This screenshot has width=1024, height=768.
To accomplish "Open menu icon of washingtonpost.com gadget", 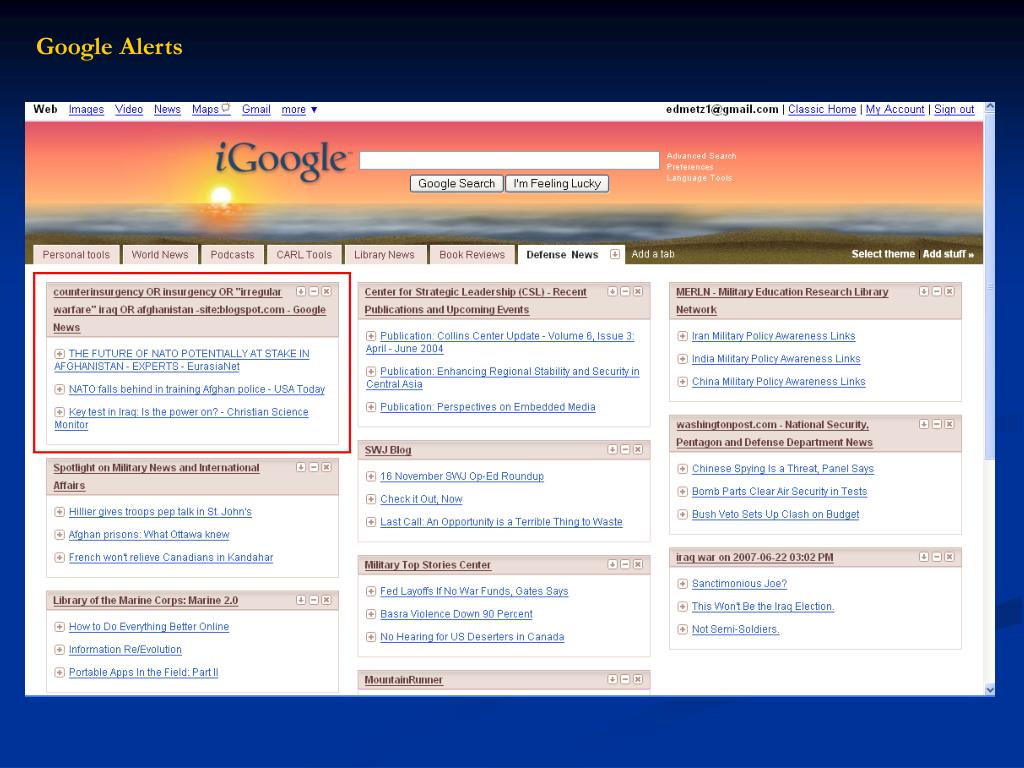I will (923, 424).
